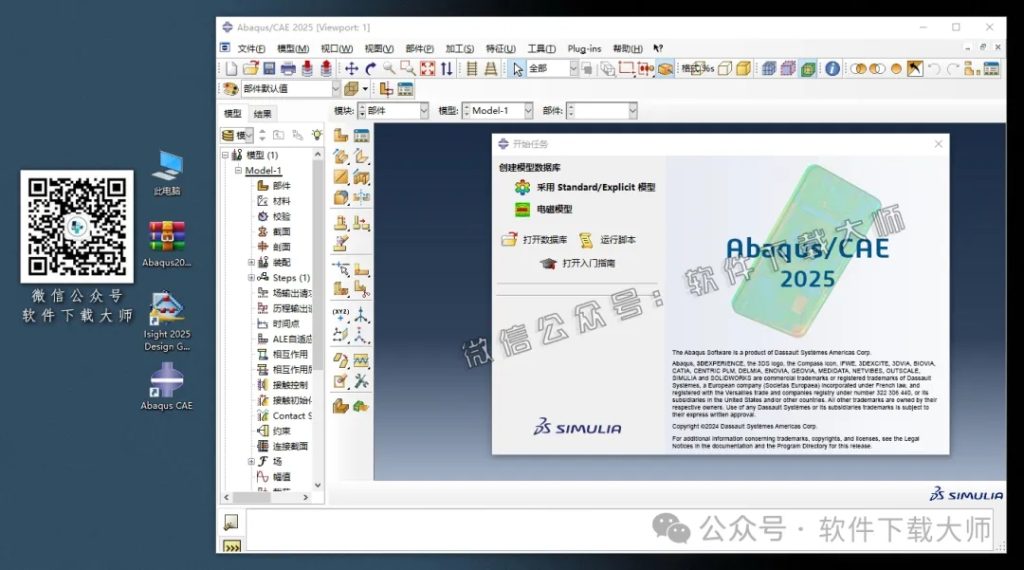Select the Magnify view tool

coord(389,69)
